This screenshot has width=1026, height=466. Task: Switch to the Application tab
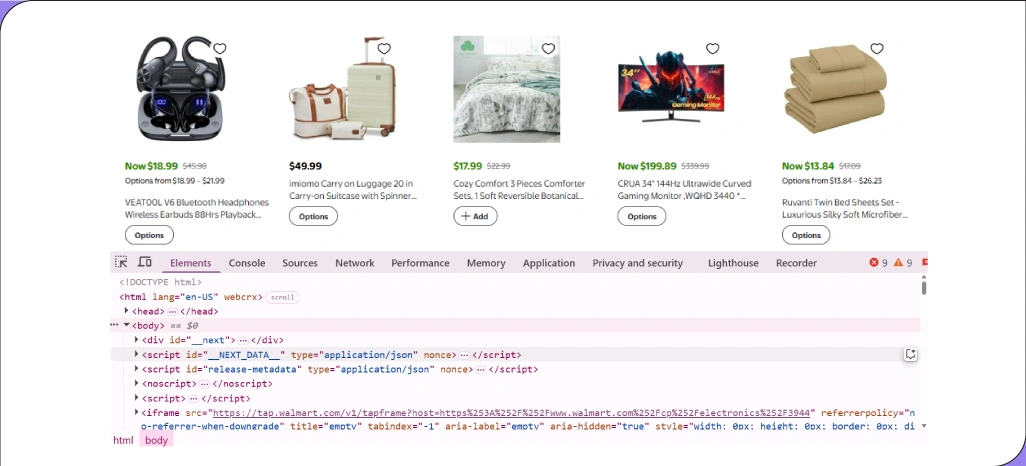[x=548, y=263]
